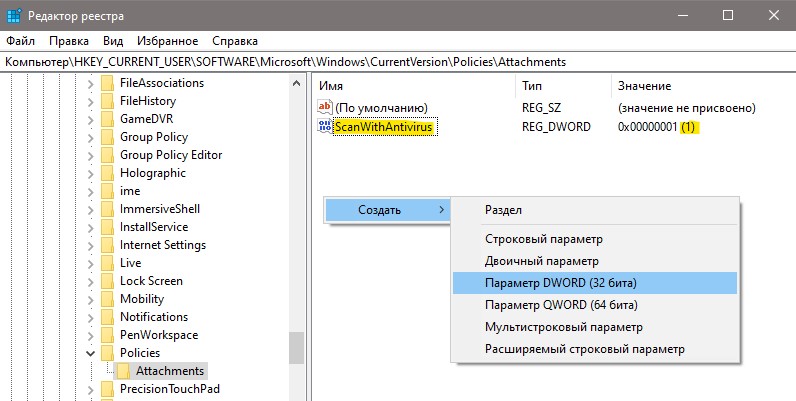Collapse the Policies key

pos(91,353)
